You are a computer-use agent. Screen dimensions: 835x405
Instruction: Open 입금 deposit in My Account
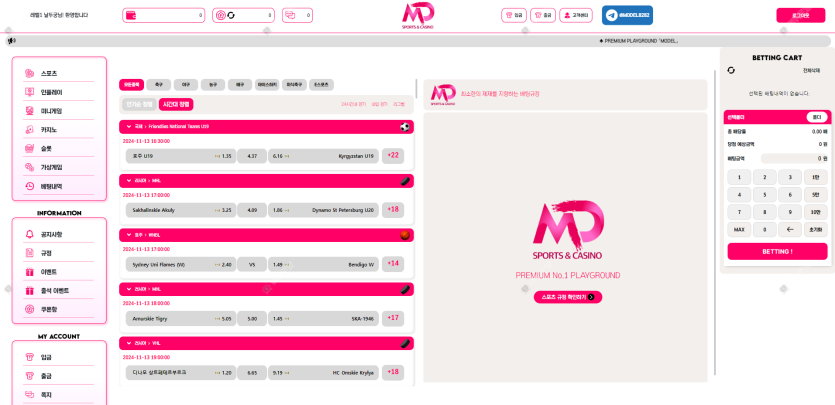(59, 357)
